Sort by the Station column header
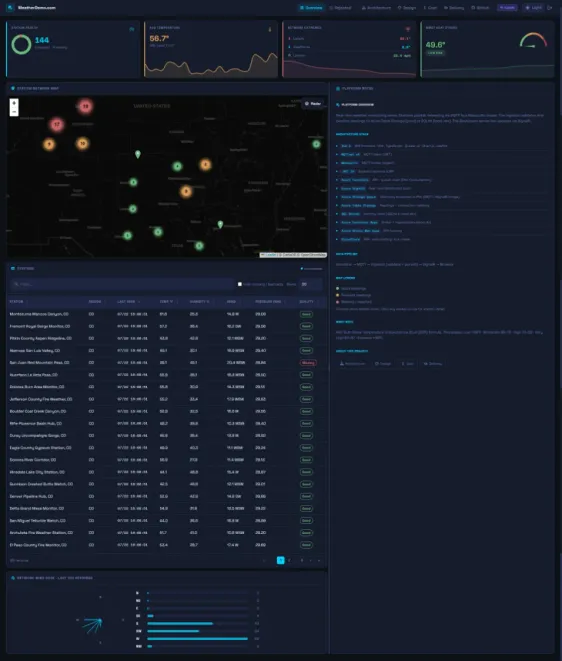This screenshot has width=562, height=661. coord(16,301)
